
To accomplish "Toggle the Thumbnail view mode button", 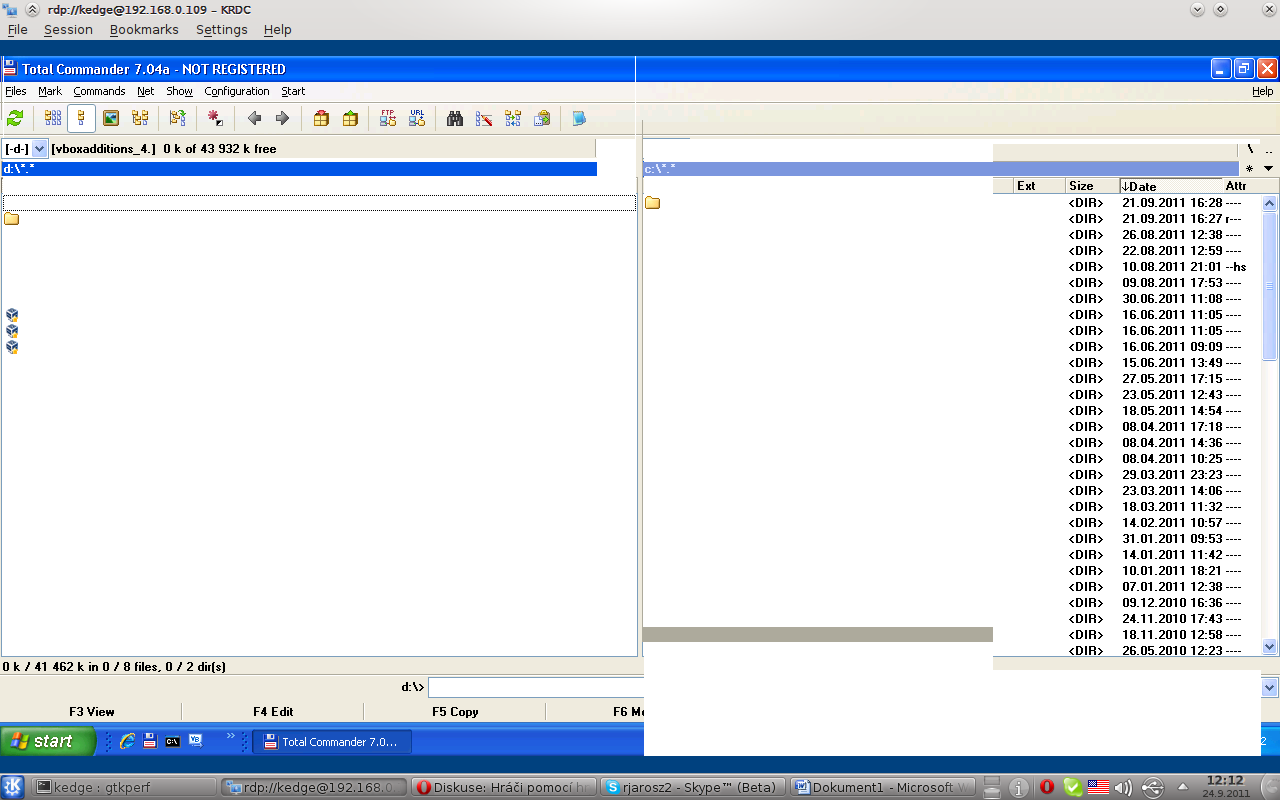I will pos(111,118).
